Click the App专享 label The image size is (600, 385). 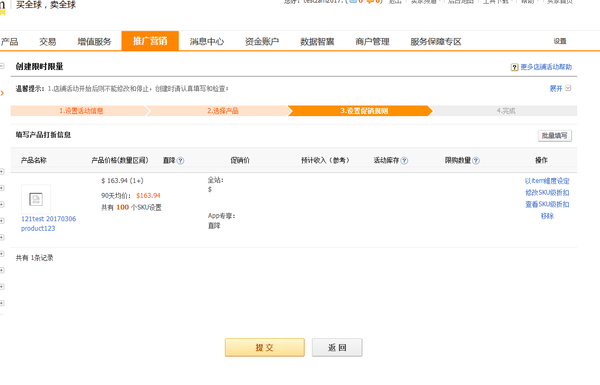(x=222, y=216)
